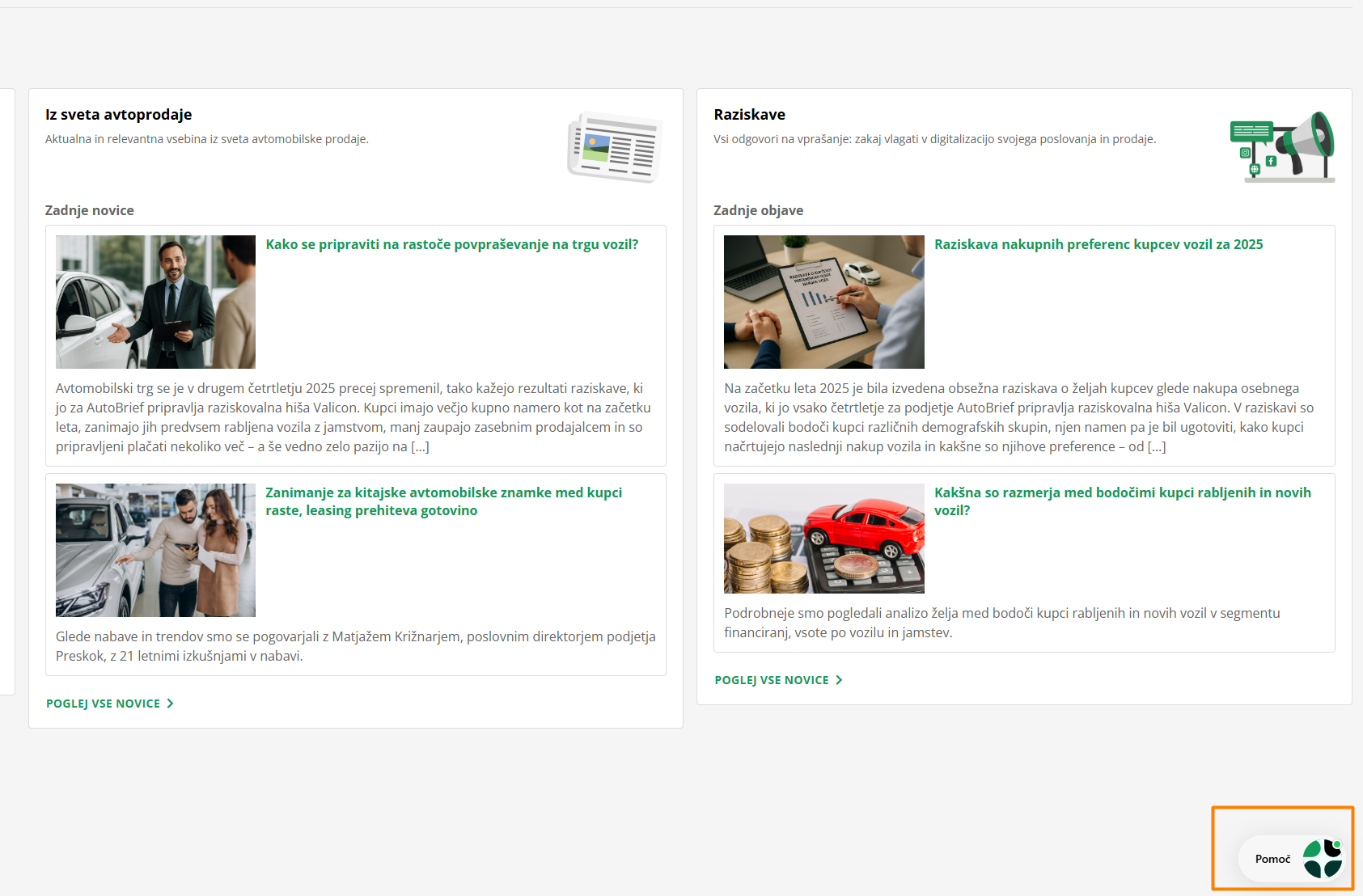Click the Pomoč help button label
This screenshot has width=1363, height=896.
pyautogui.click(x=1272, y=859)
